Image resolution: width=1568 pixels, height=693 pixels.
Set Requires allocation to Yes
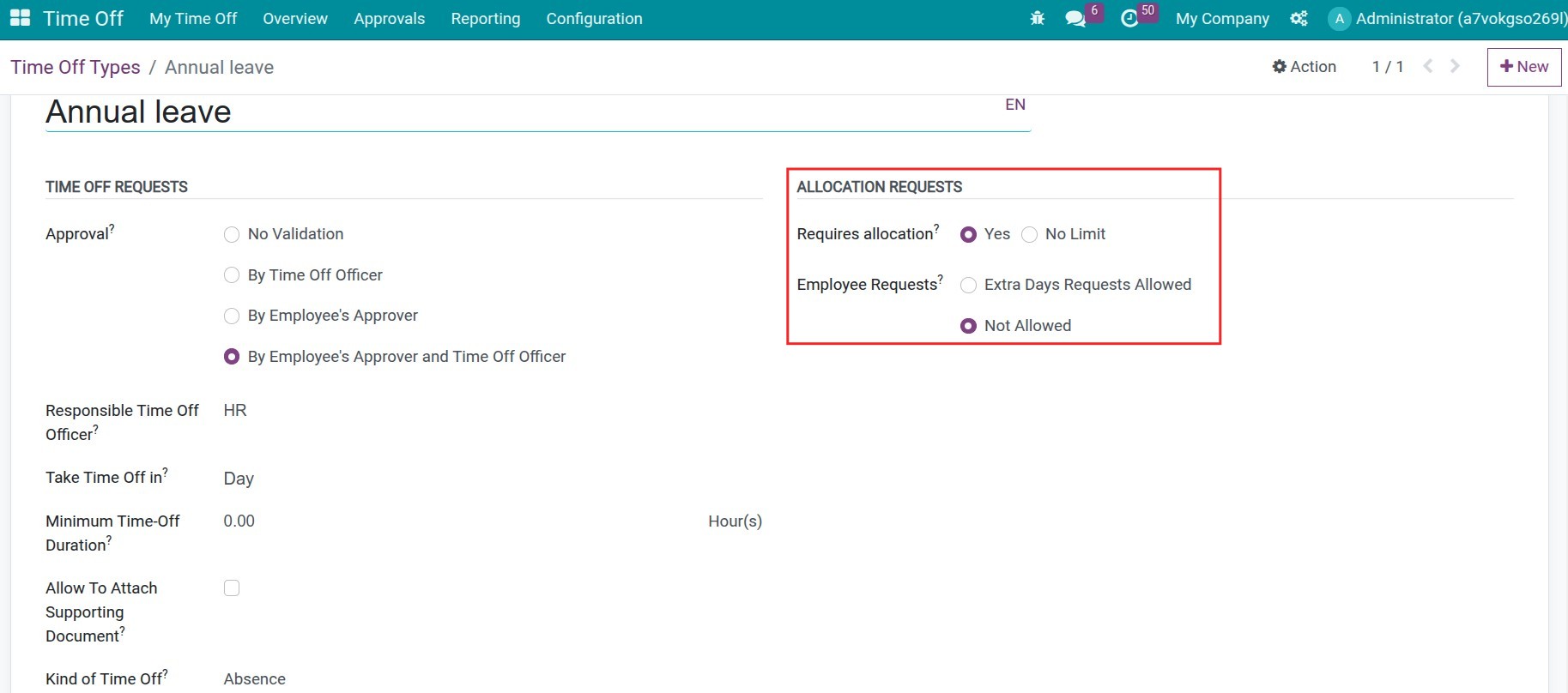(968, 234)
